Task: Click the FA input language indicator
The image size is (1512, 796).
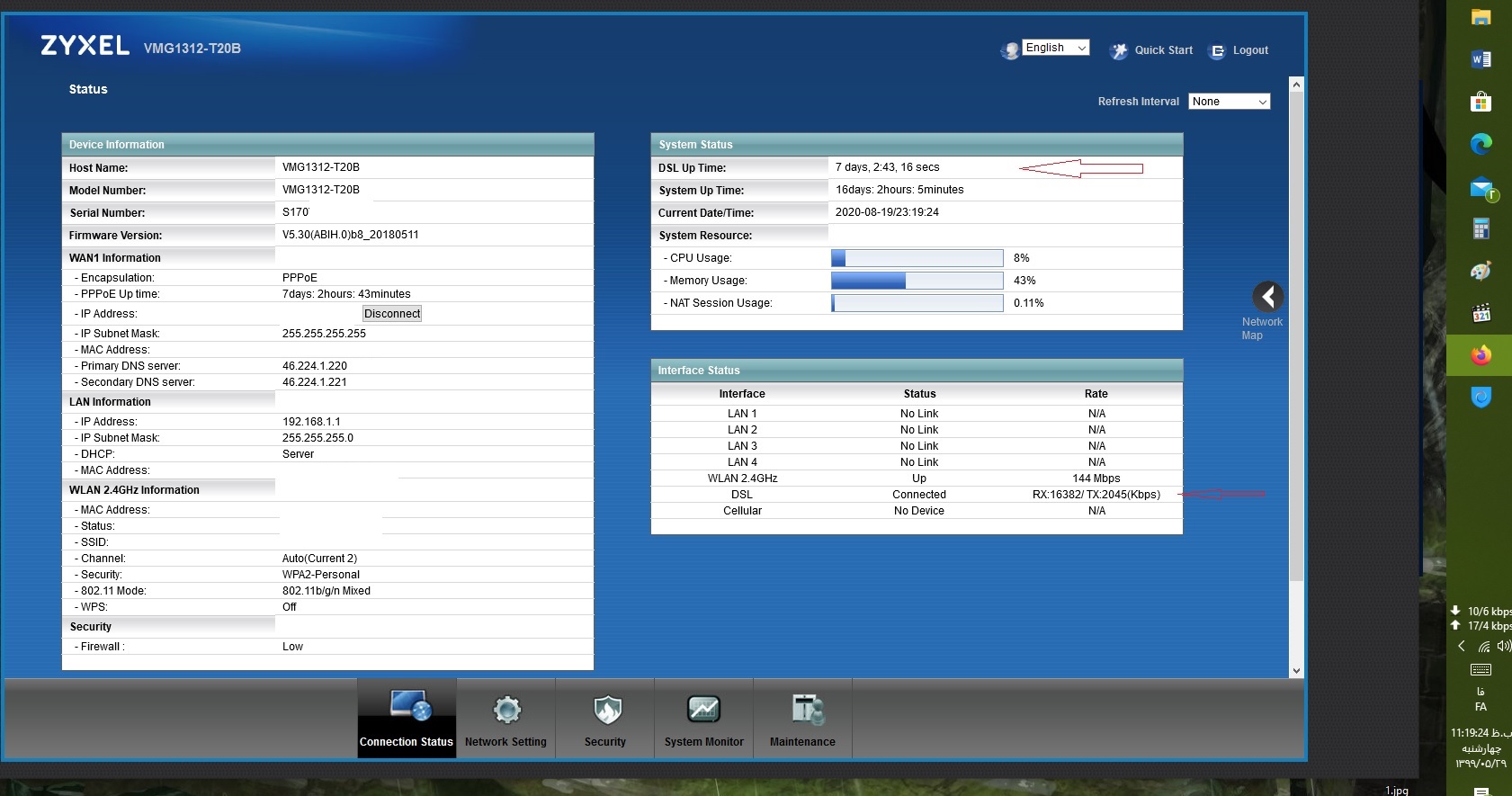Action: 1481,707
